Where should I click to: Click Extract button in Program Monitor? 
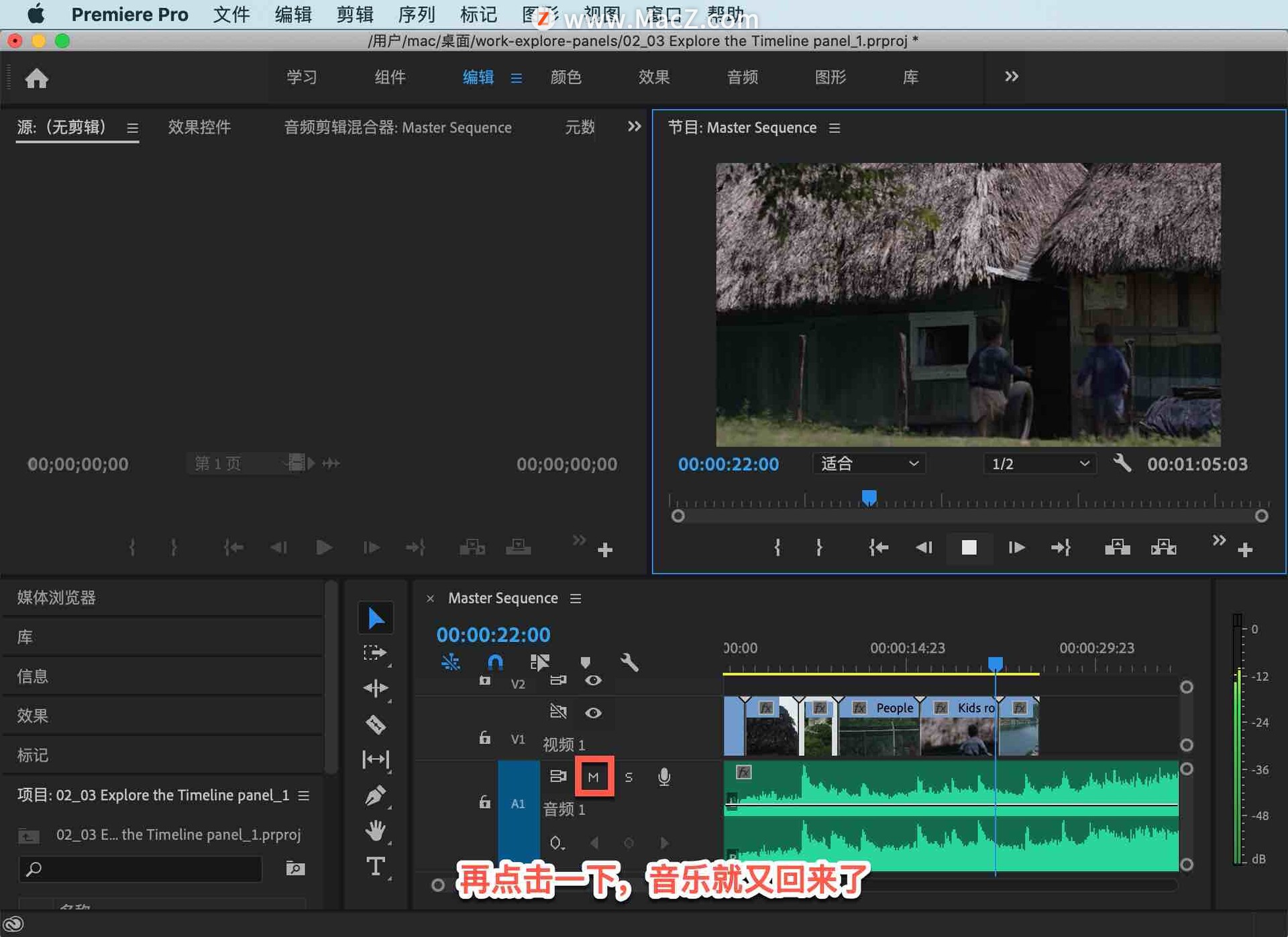point(1164,547)
